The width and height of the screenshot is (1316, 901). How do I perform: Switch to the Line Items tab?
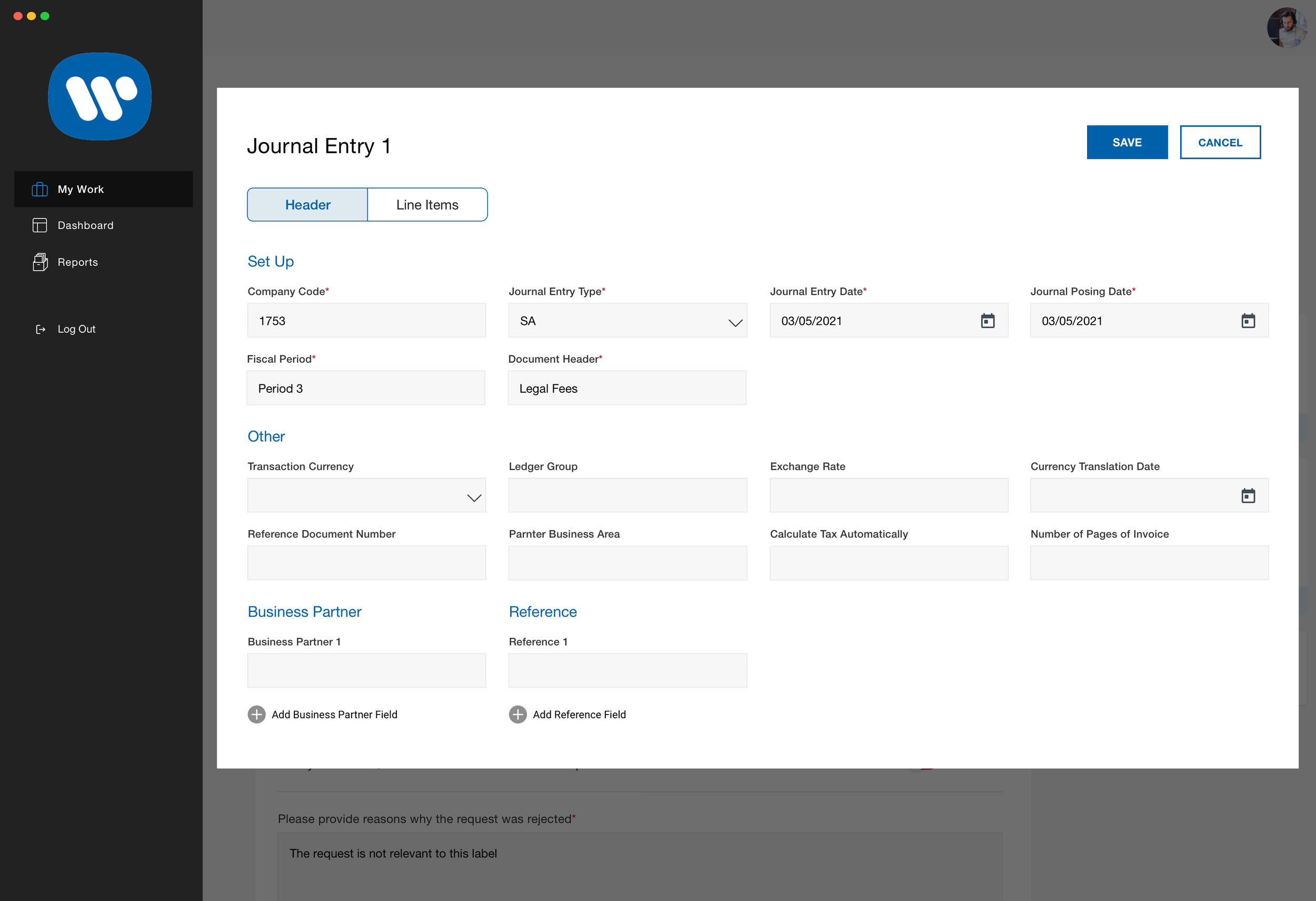click(x=427, y=204)
